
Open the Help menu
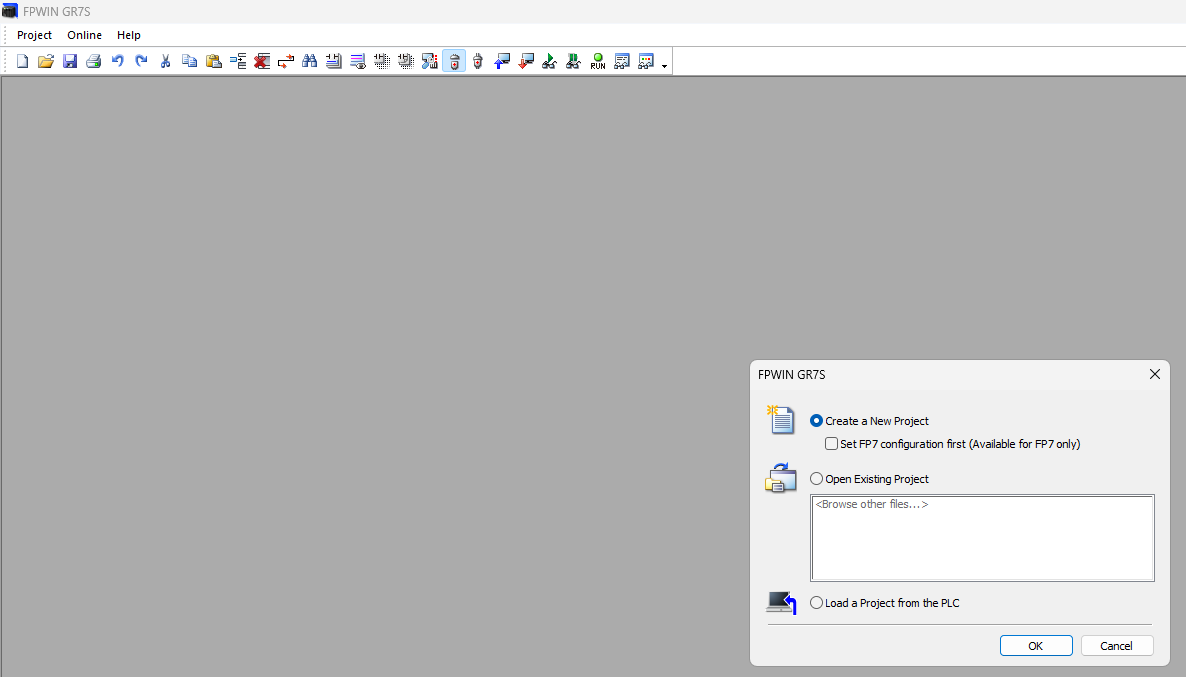(129, 35)
